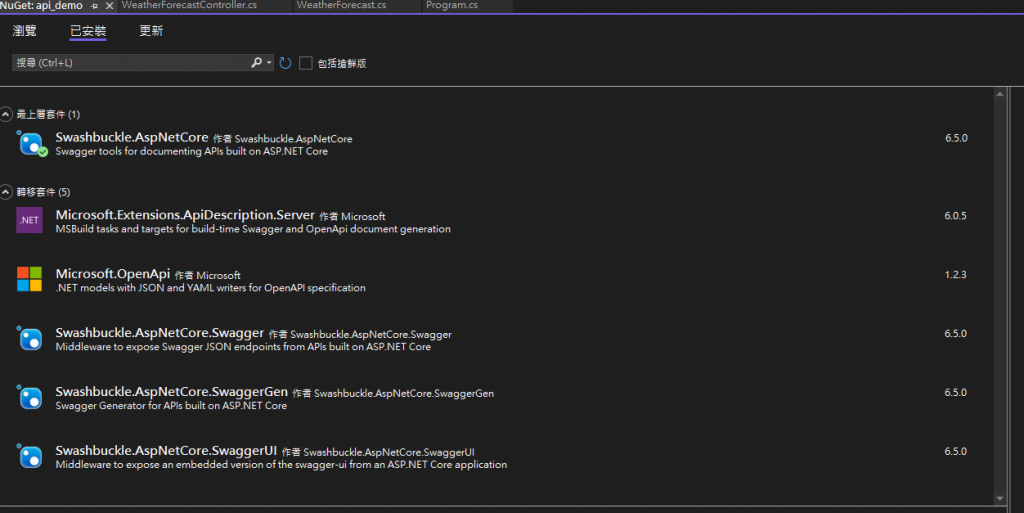Click the search magnifier icon
The height and width of the screenshot is (513, 1024).
tap(256, 63)
